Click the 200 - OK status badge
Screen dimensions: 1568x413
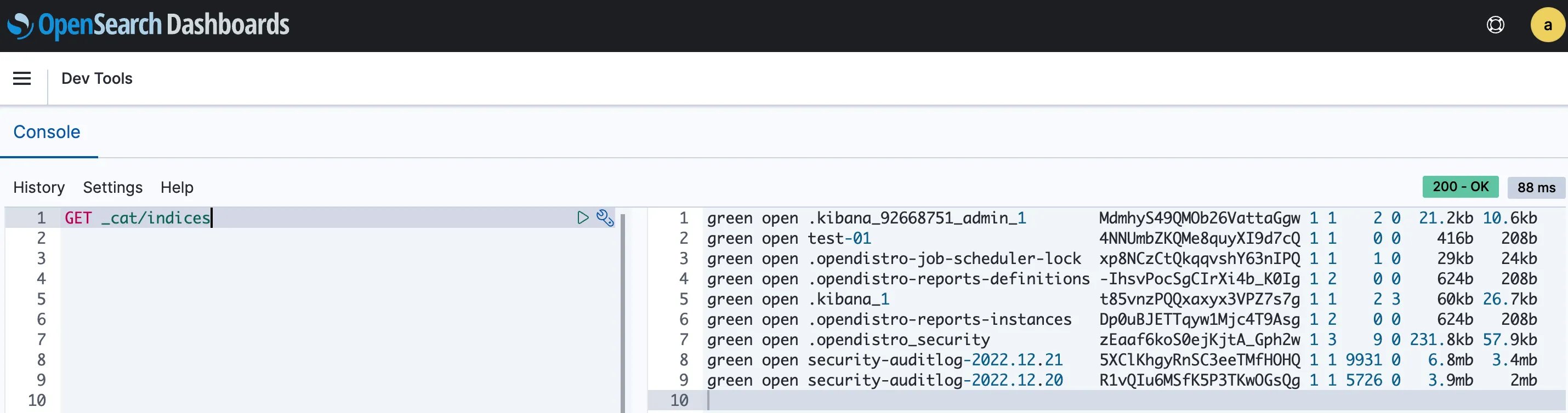pos(1460,187)
